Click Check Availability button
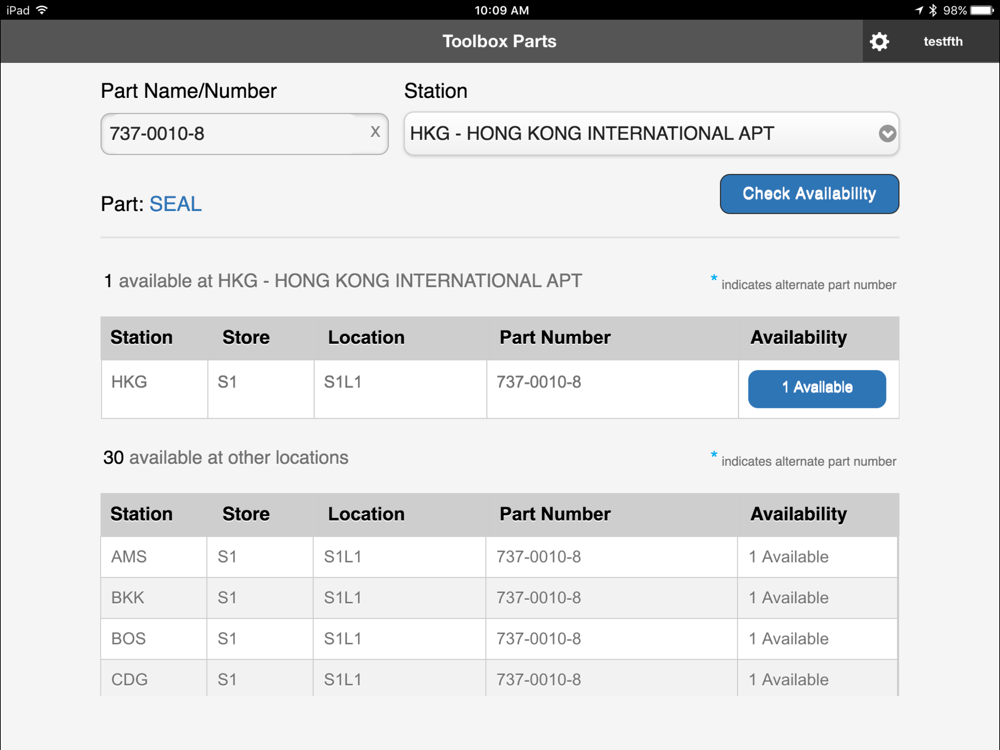The image size is (1000, 750). (809, 194)
